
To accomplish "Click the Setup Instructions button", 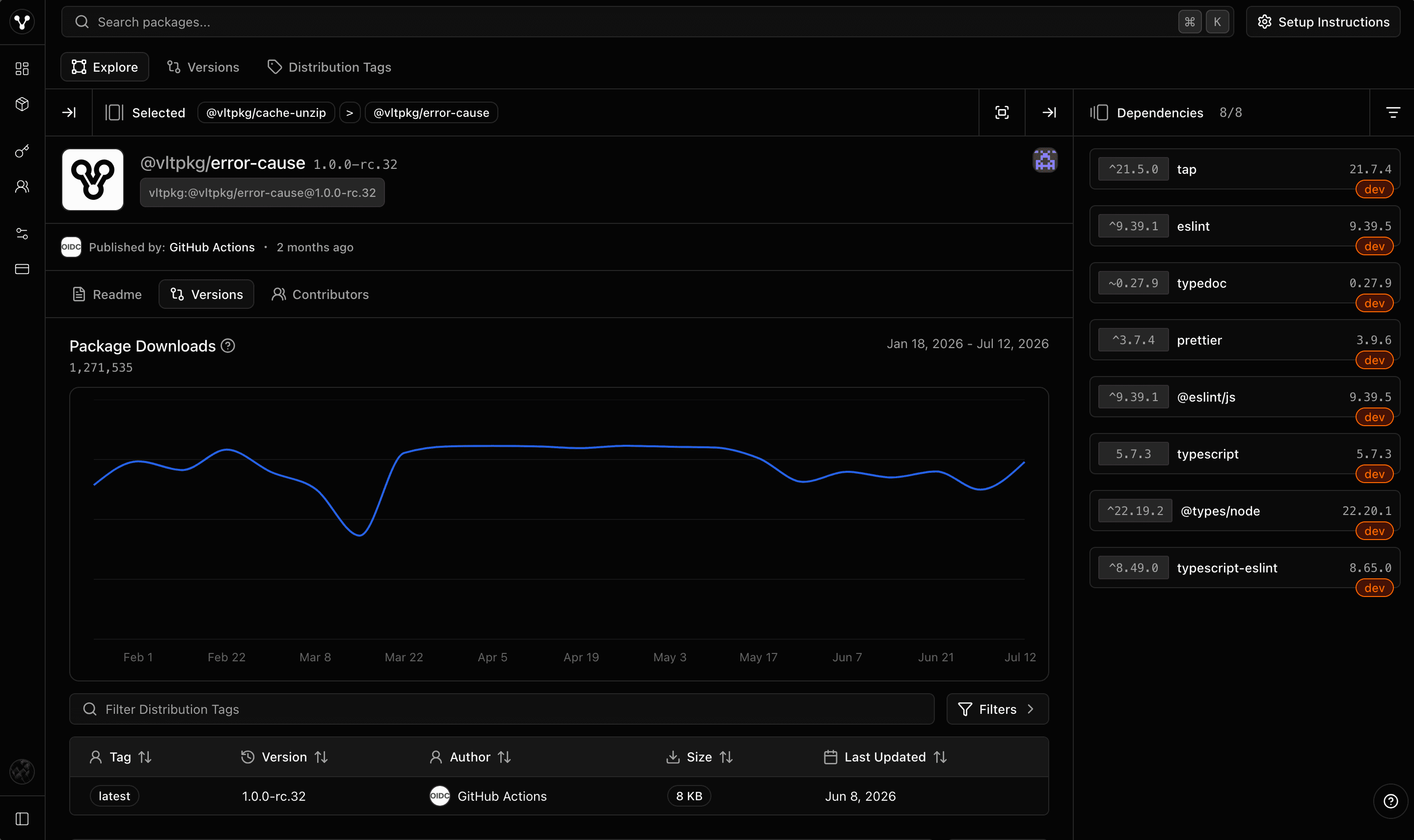I will point(1324,22).
